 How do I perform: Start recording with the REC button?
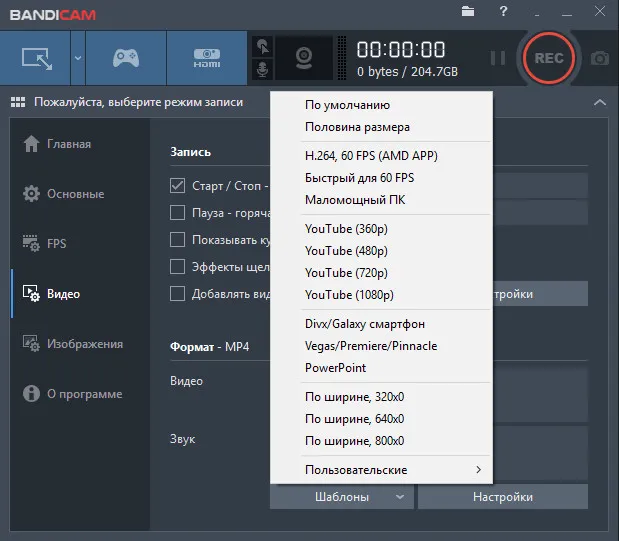[x=549, y=58]
